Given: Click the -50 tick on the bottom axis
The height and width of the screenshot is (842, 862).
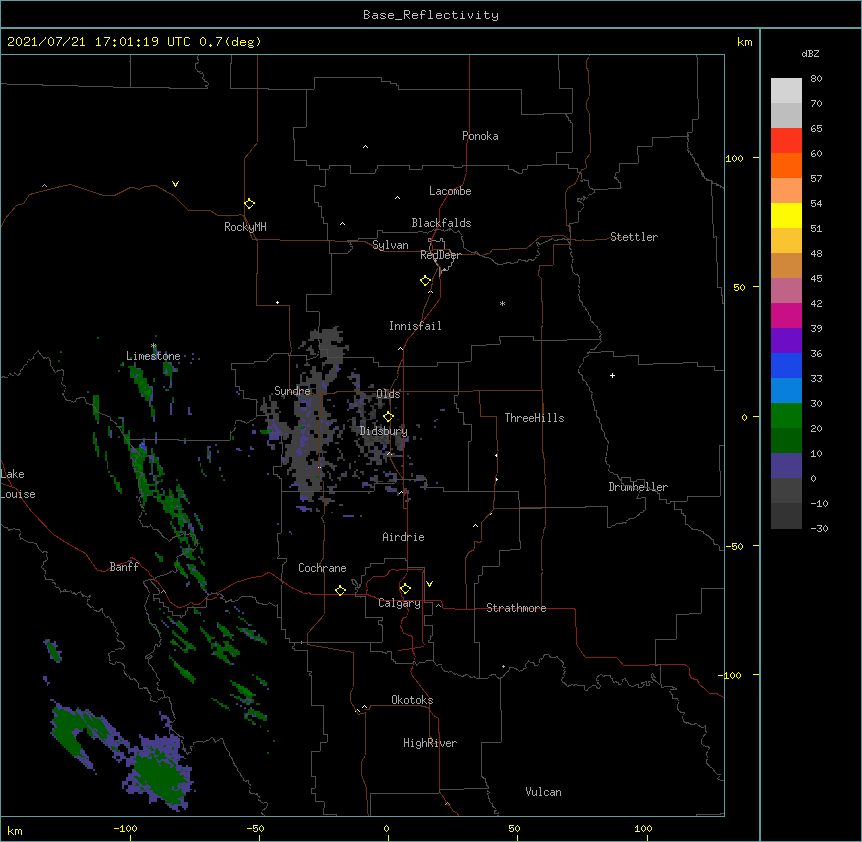Looking at the screenshot, I should click(x=255, y=828).
